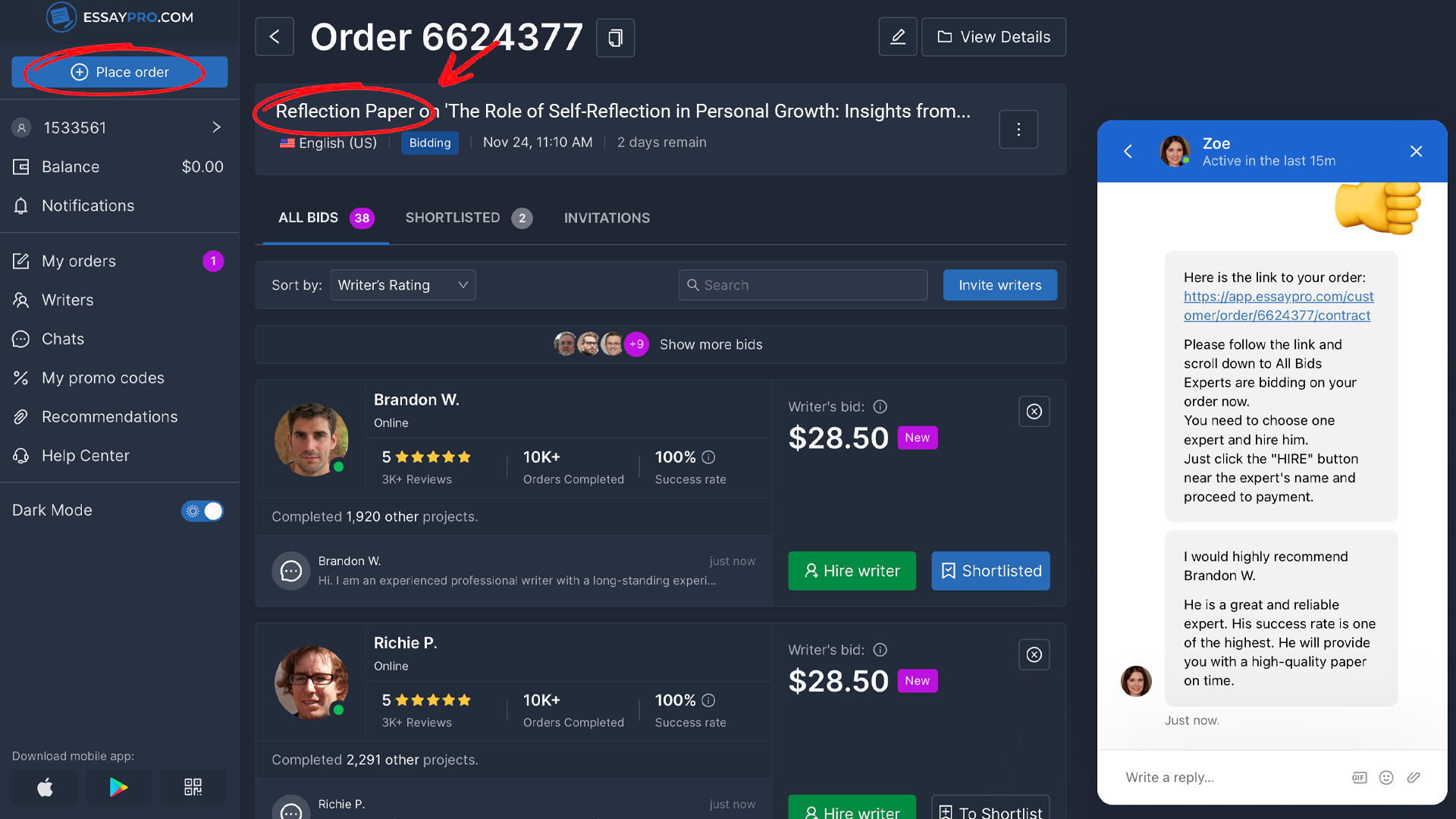This screenshot has height=819, width=1456.
Task: Expand the Sort by Writer's Rating dropdown
Action: coord(403,285)
